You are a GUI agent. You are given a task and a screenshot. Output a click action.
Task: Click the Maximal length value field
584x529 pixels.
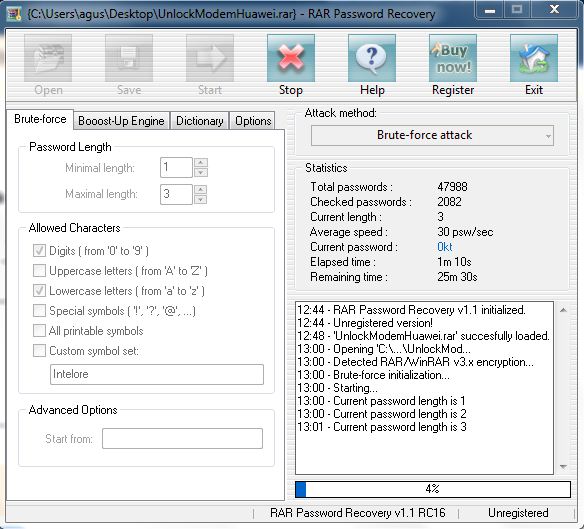176,194
